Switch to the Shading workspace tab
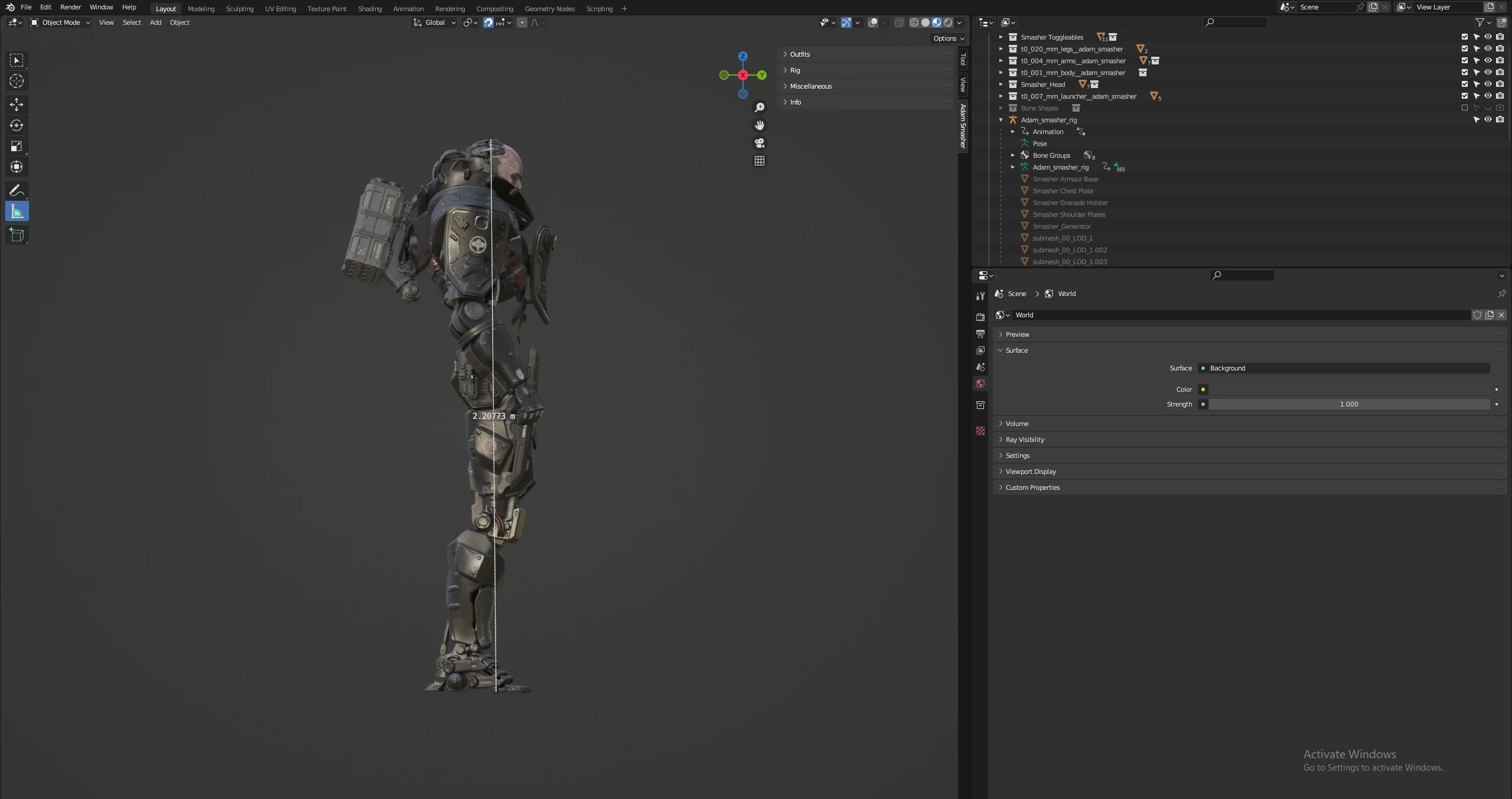This screenshot has height=799, width=1512. point(370,8)
